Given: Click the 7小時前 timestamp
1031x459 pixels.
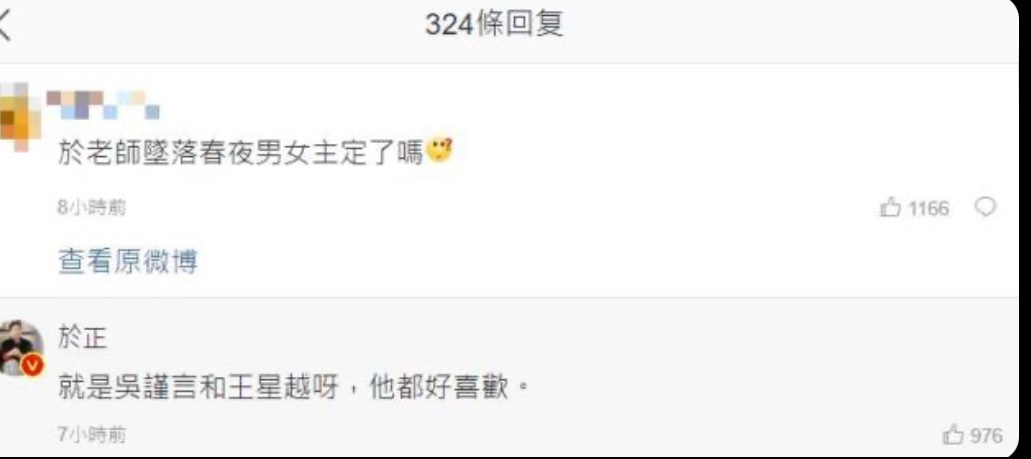Looking at the screenshot, I should [x=91, y=435].
